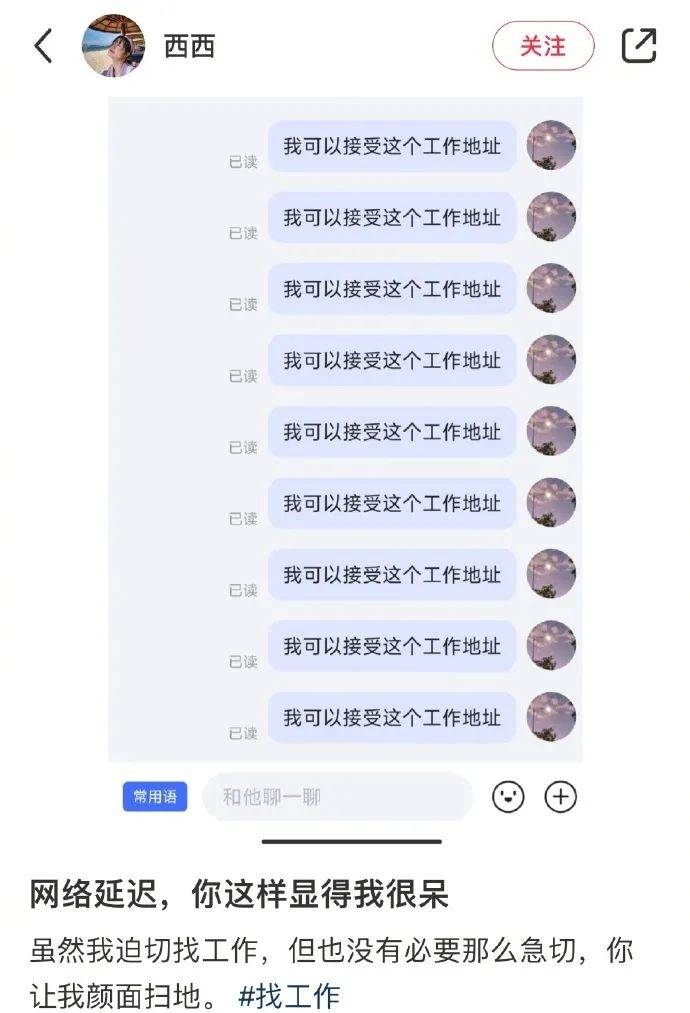
Task: Tap 西西 username in header
Action: coord(189,47)
